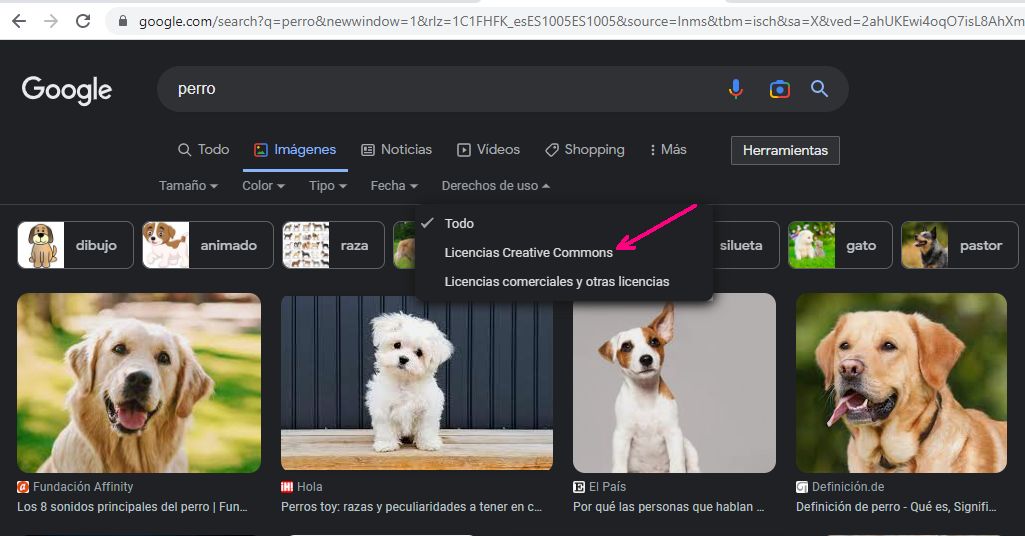
Task: Open the Google logo homepage link
Action: point(67,90)
